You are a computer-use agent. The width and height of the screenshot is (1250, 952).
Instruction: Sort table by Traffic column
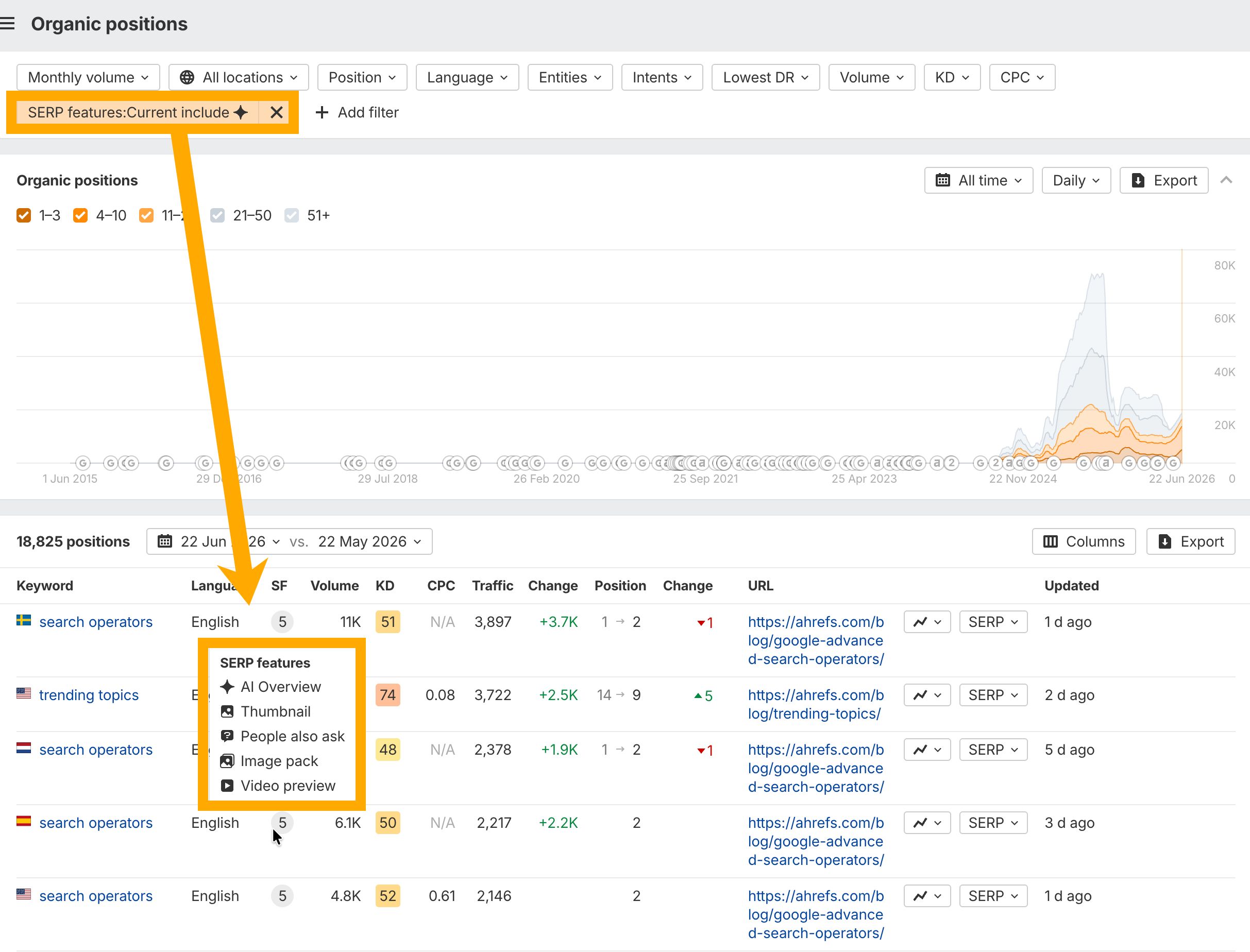coord(493,585)
